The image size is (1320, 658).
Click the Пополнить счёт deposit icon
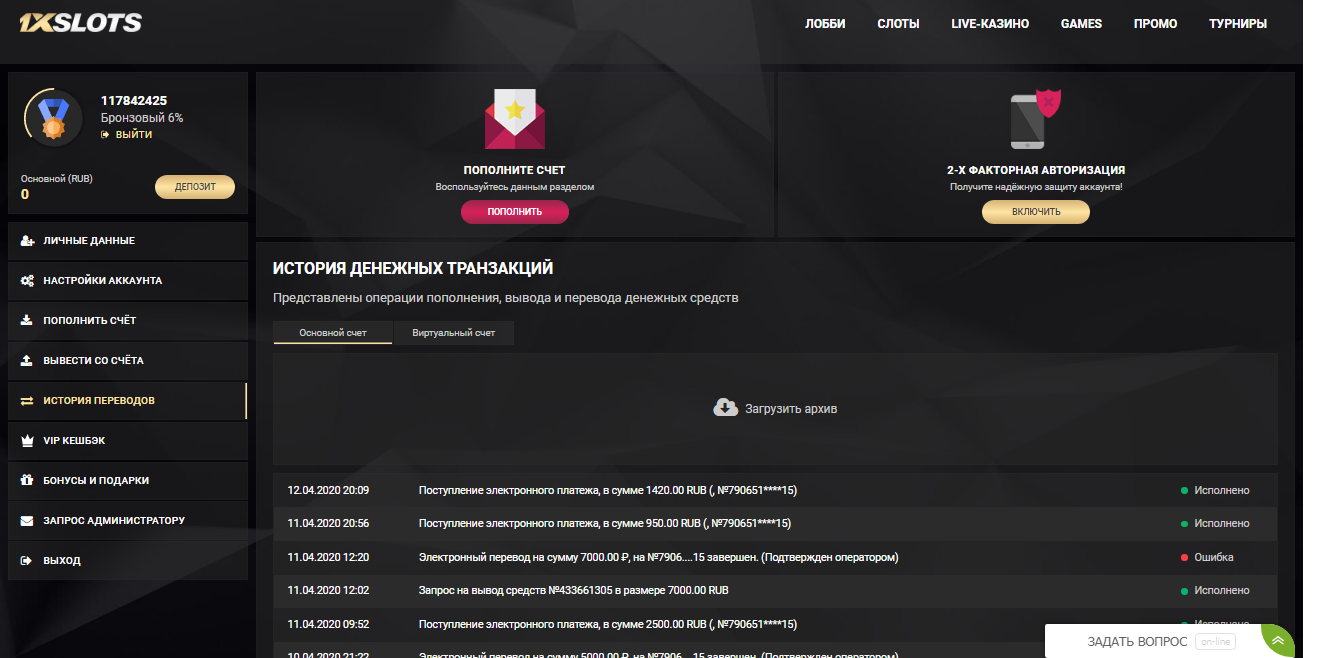25,320
